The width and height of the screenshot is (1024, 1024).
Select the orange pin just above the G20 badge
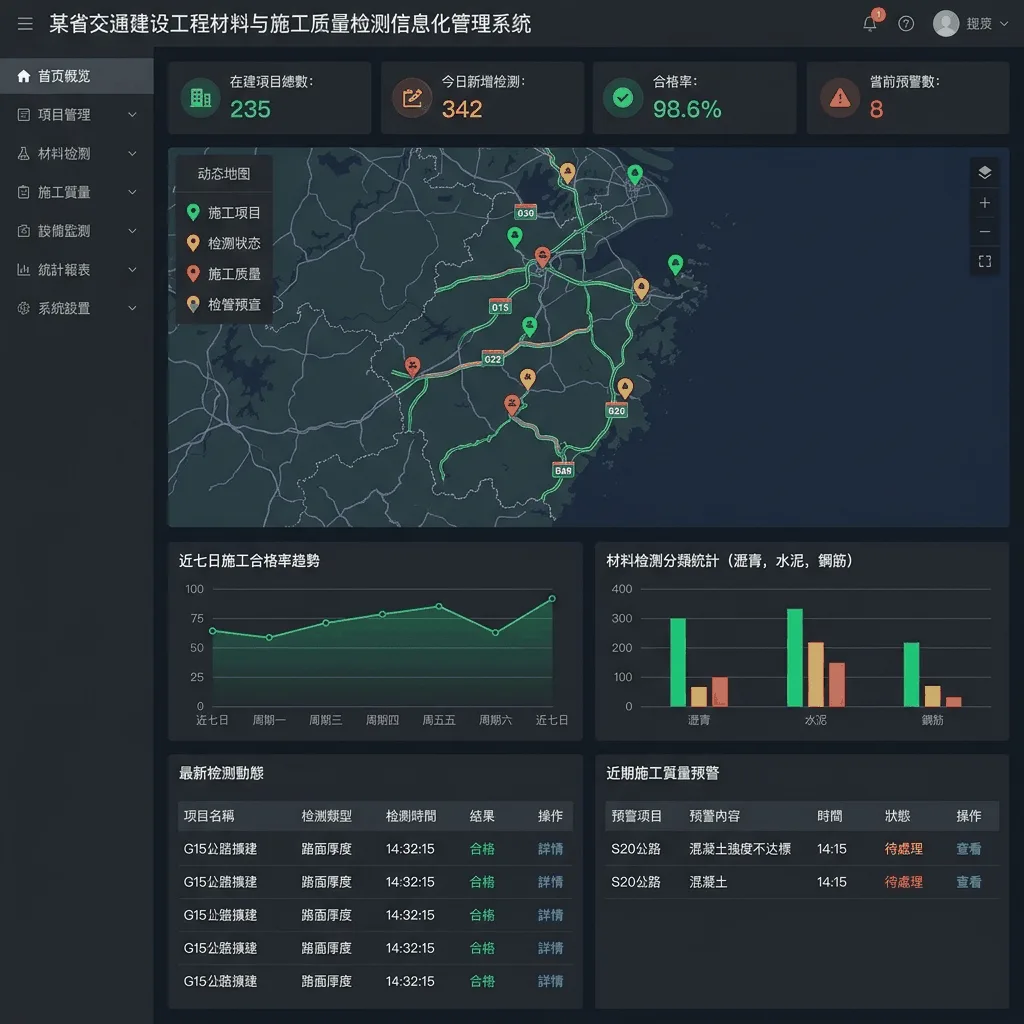pos(625,388)
